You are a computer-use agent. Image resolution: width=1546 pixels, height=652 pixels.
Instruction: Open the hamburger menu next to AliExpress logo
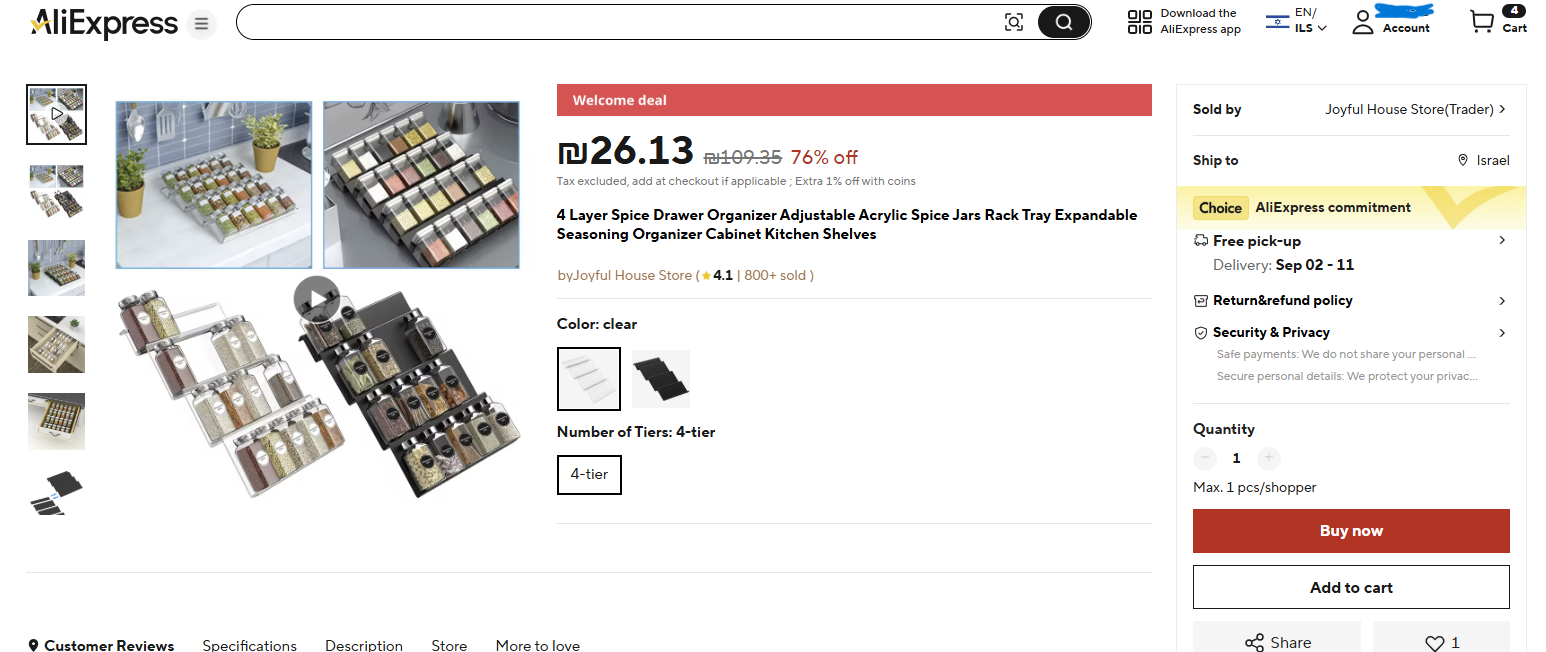coord(201,23)
